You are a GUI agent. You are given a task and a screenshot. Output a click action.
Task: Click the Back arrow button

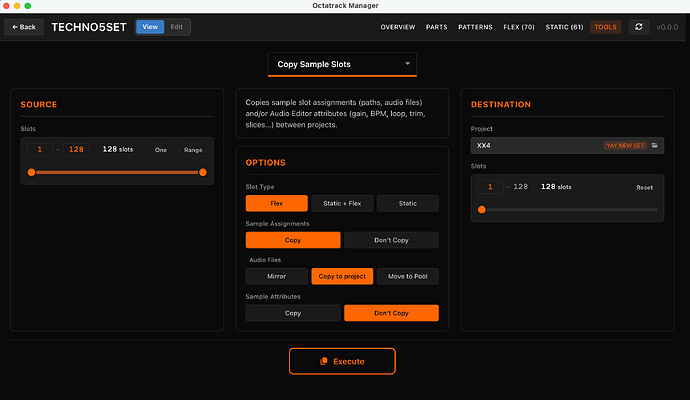[24, 27]
